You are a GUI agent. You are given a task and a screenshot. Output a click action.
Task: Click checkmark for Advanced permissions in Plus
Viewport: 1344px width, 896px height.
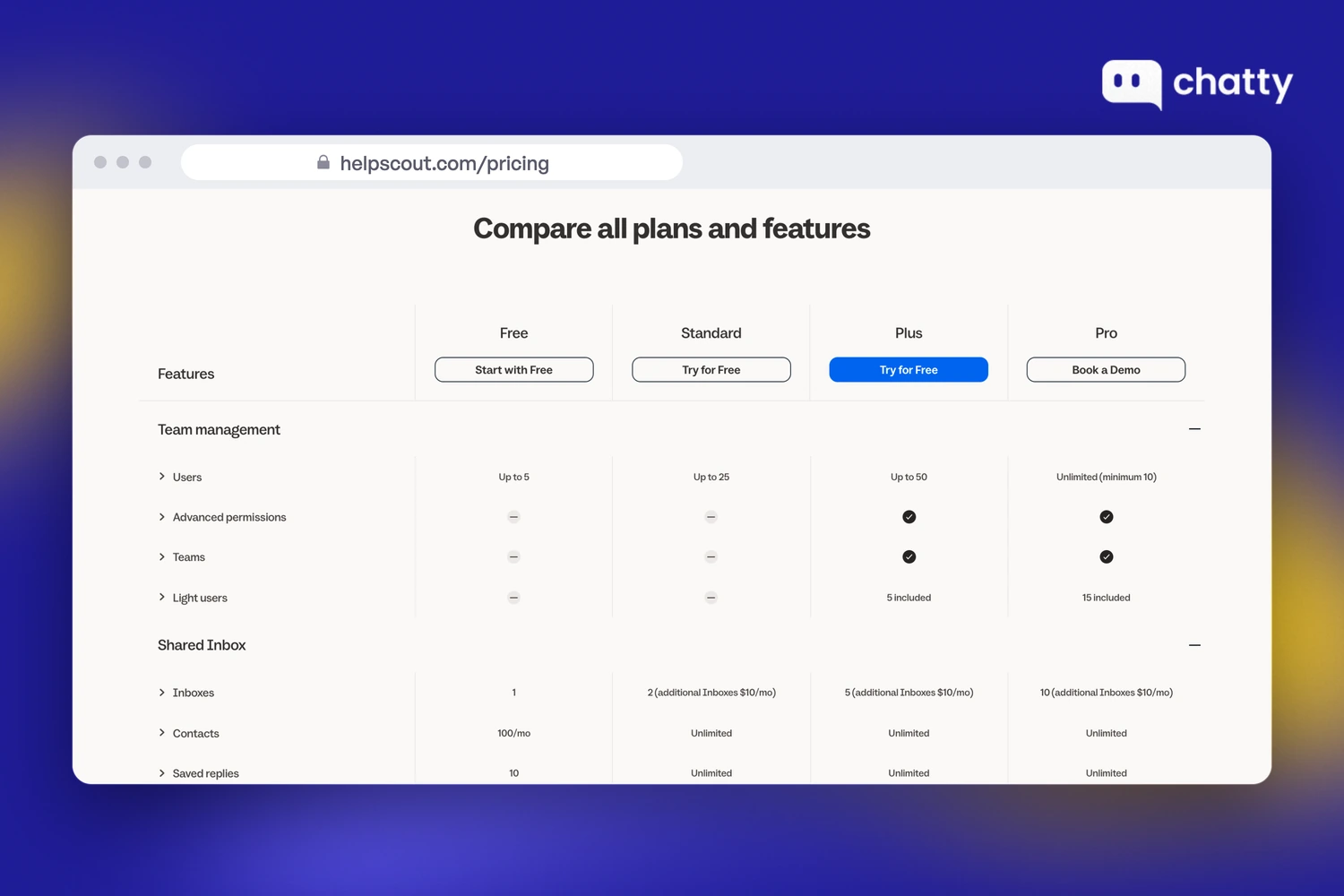[909, 517]
